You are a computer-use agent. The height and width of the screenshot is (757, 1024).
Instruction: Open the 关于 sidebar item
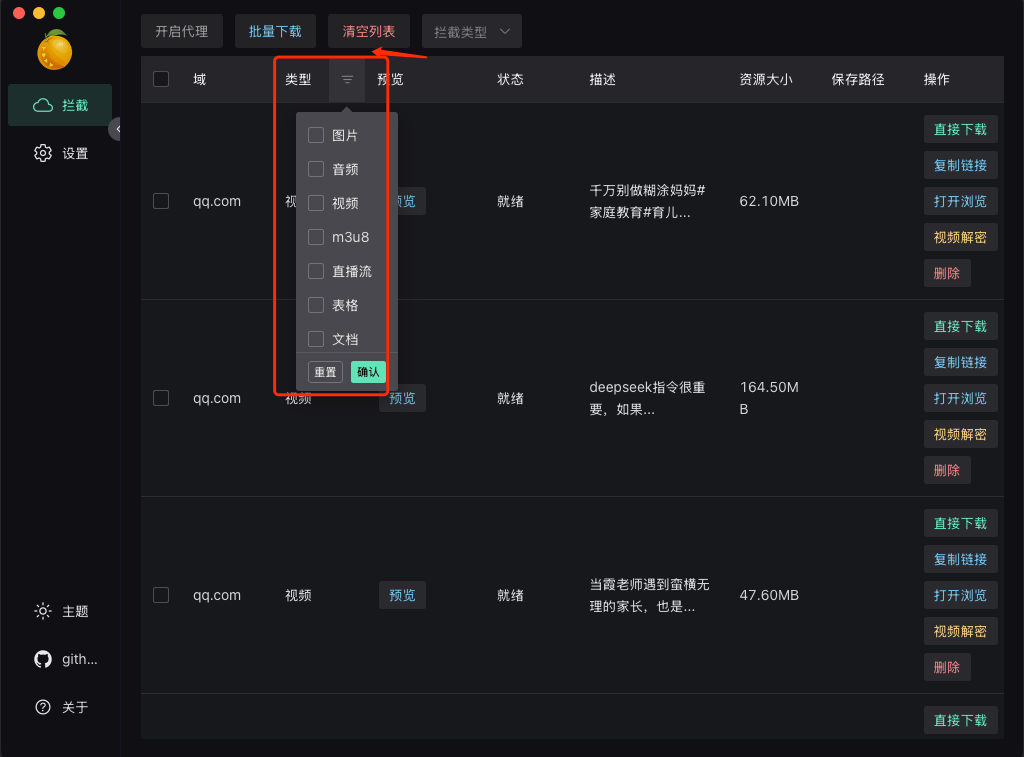(60, 707)
